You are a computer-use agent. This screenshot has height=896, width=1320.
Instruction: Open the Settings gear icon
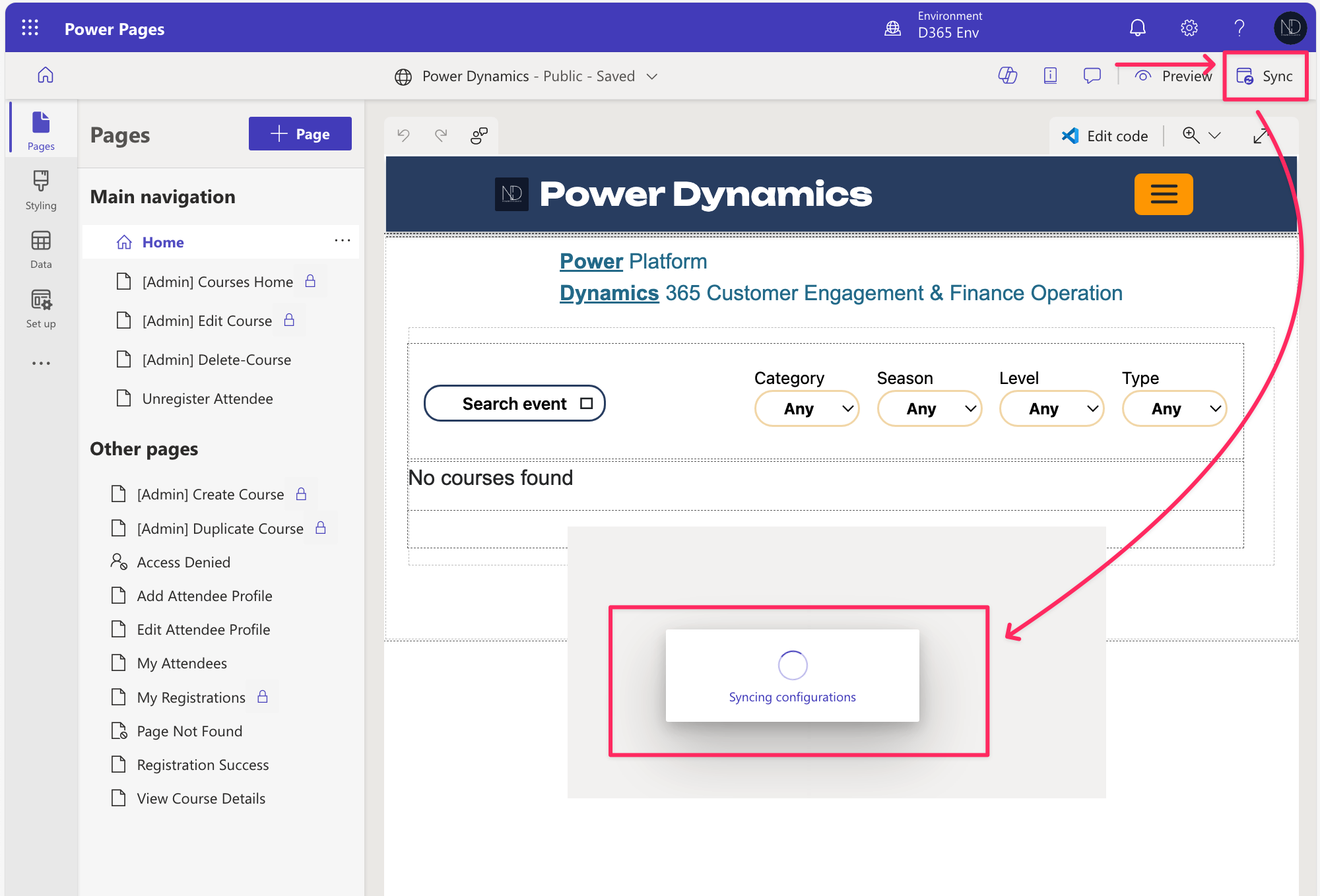(1189, 28)
